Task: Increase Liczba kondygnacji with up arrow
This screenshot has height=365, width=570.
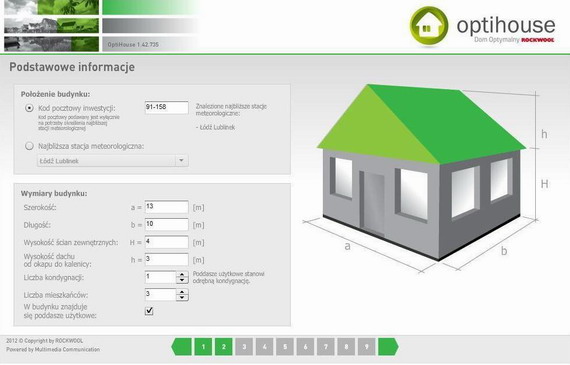Action: (x=182, y=274)
